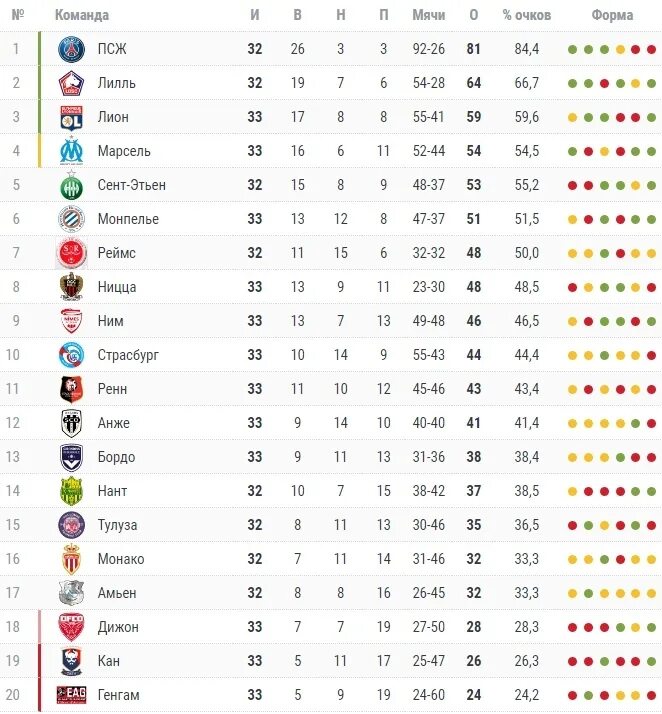Click the Lille club crest
The image size is (662, 714).
click(x=71, y=83)
